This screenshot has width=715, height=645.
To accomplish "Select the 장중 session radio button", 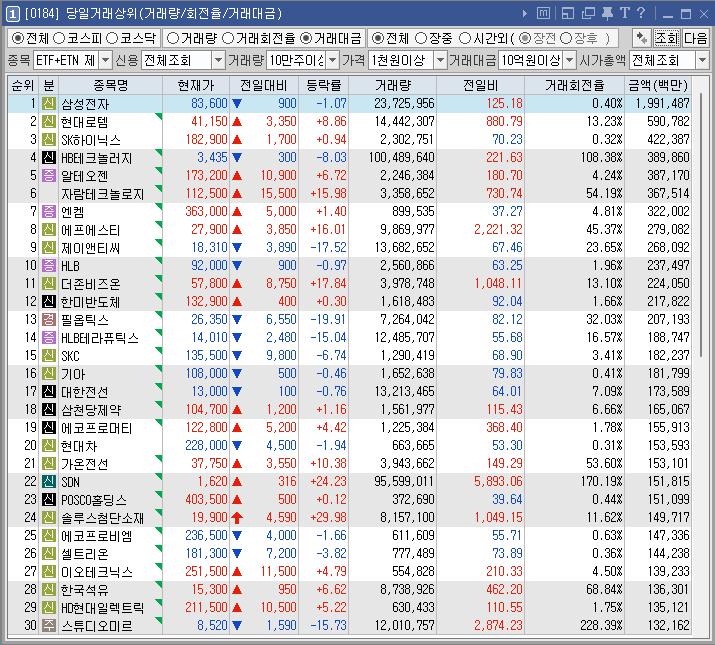I will [421, 38].
